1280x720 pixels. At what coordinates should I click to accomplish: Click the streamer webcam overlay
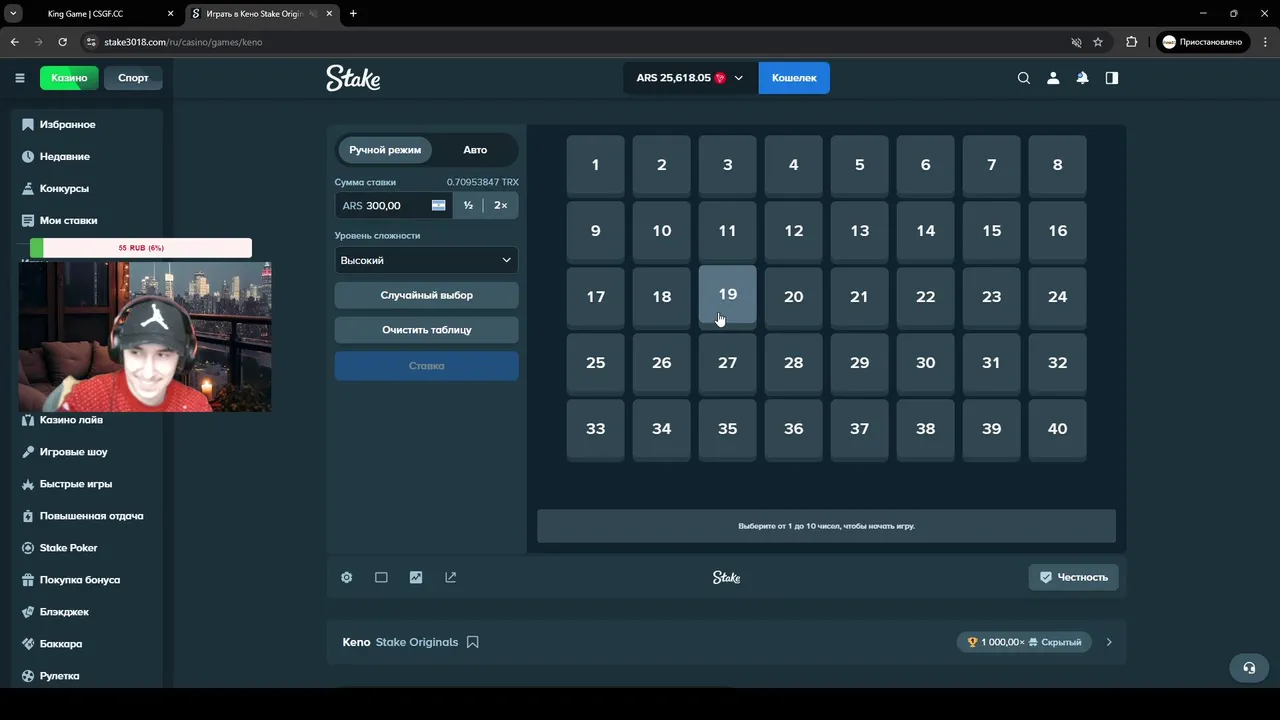145,337
